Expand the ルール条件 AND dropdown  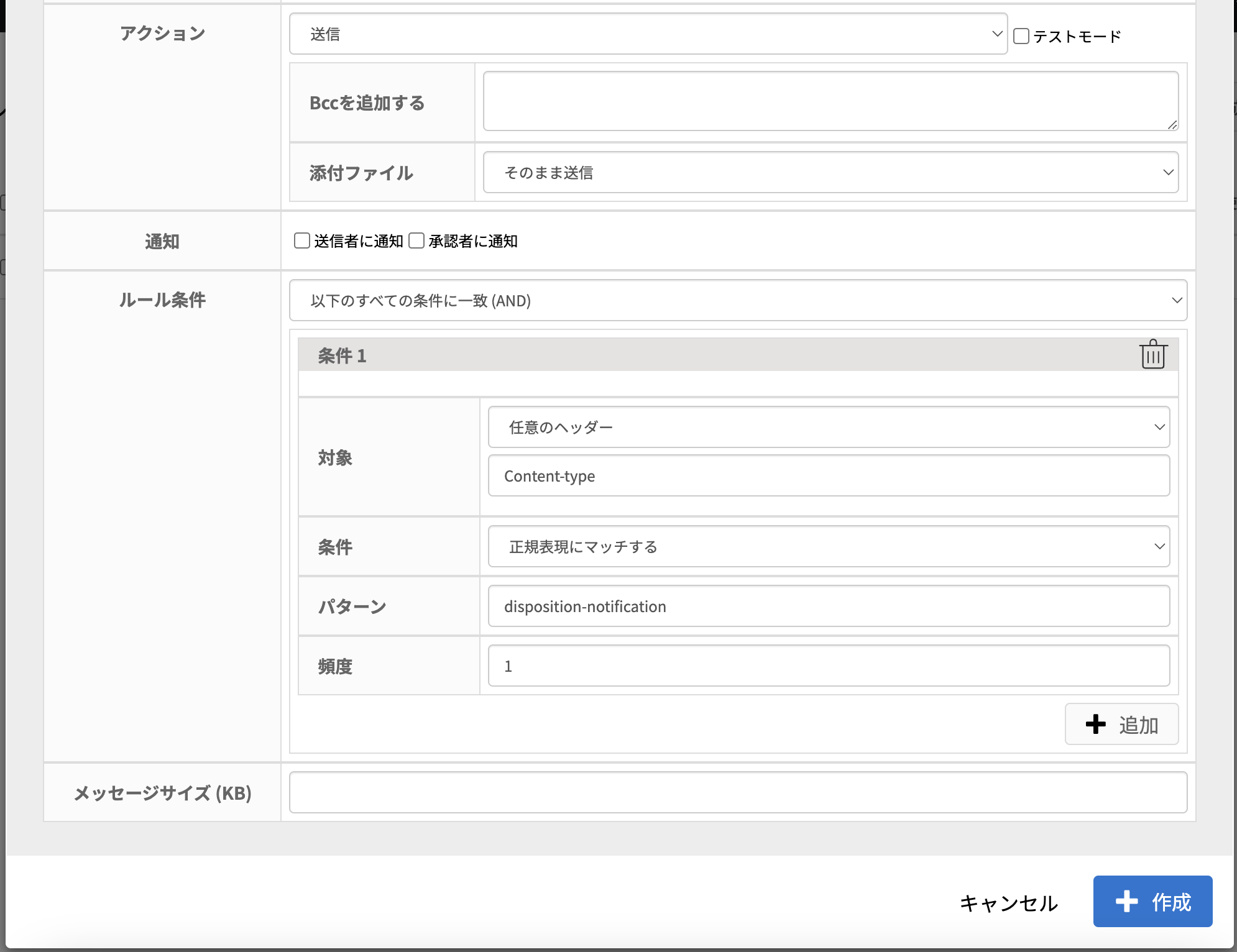737,301
